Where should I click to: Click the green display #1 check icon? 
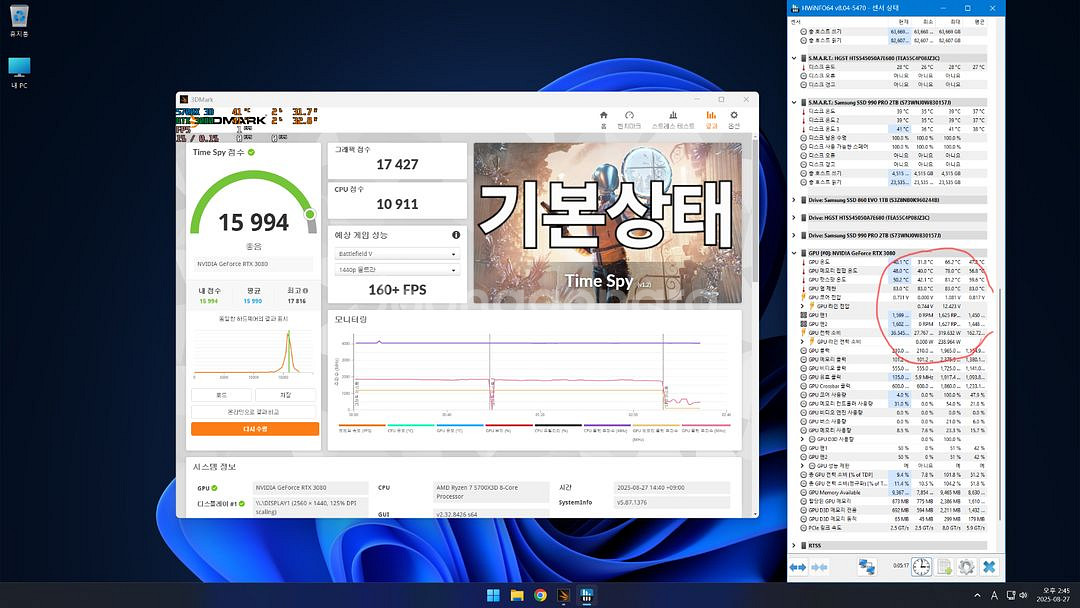coord(242,503)
